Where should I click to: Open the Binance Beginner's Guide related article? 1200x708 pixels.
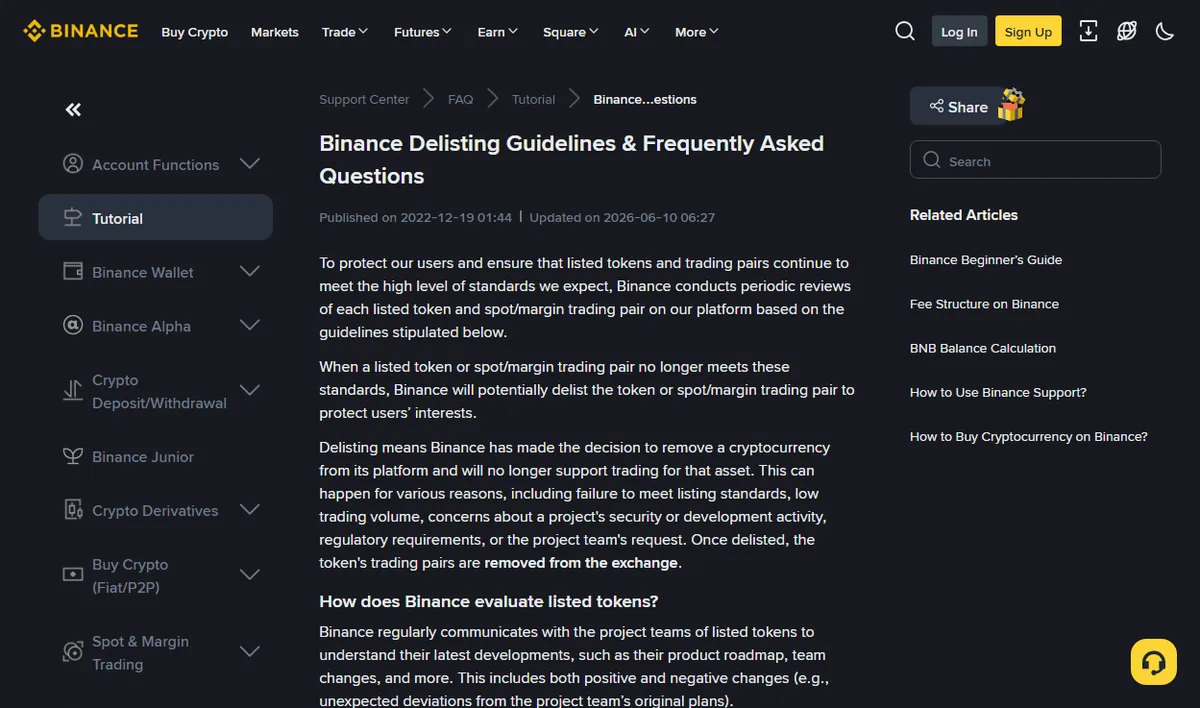coord(986,260)
